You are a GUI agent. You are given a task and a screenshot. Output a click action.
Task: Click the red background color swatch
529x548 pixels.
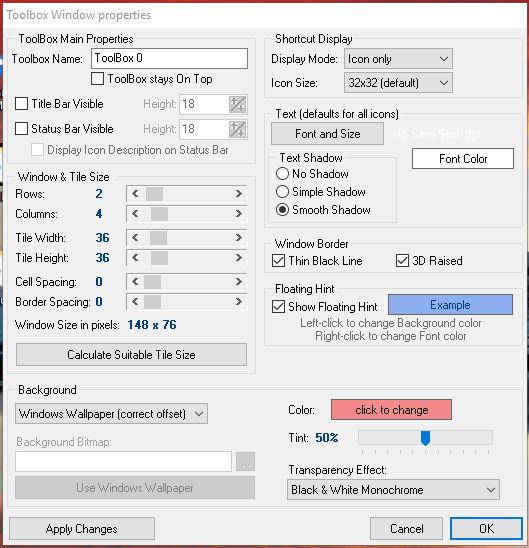391,410
